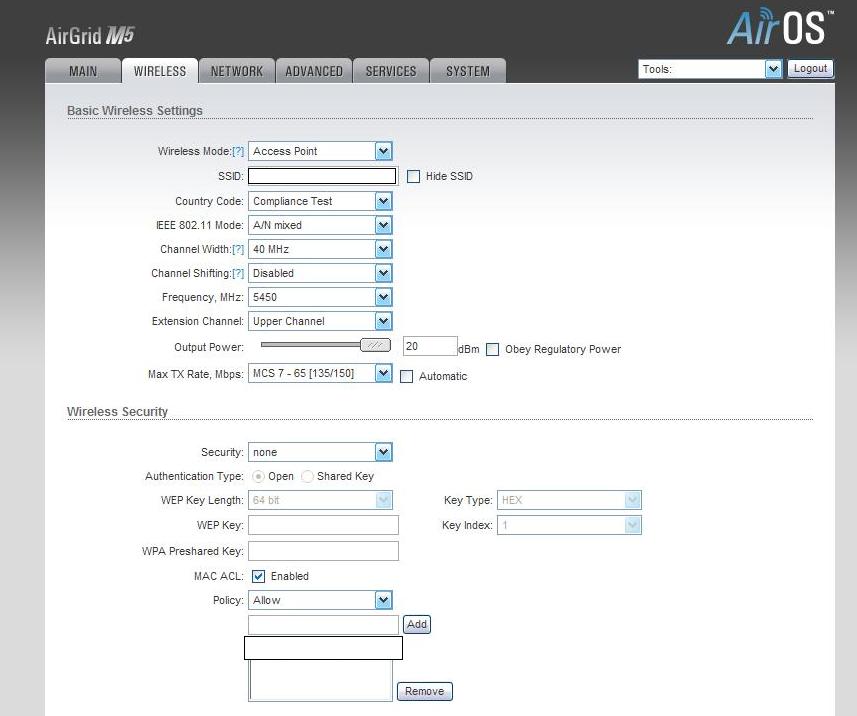Open the Tools dropdown
The image size is (857, 716).
coord(710,69)
